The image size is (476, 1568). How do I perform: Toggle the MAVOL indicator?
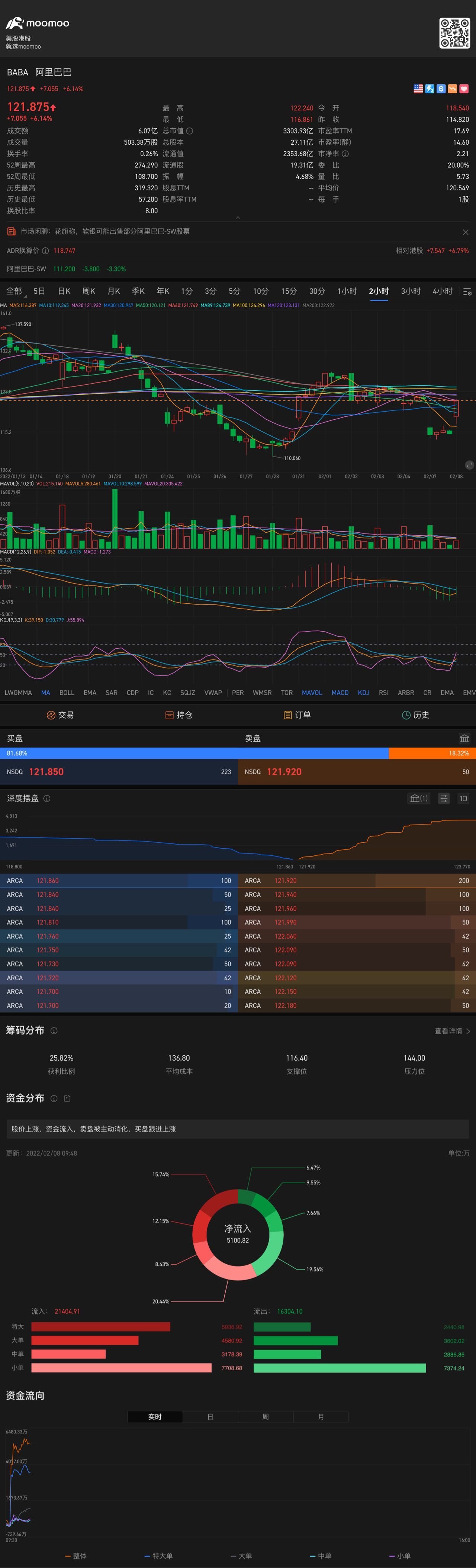pyautogui.click(x=312, y=693)
